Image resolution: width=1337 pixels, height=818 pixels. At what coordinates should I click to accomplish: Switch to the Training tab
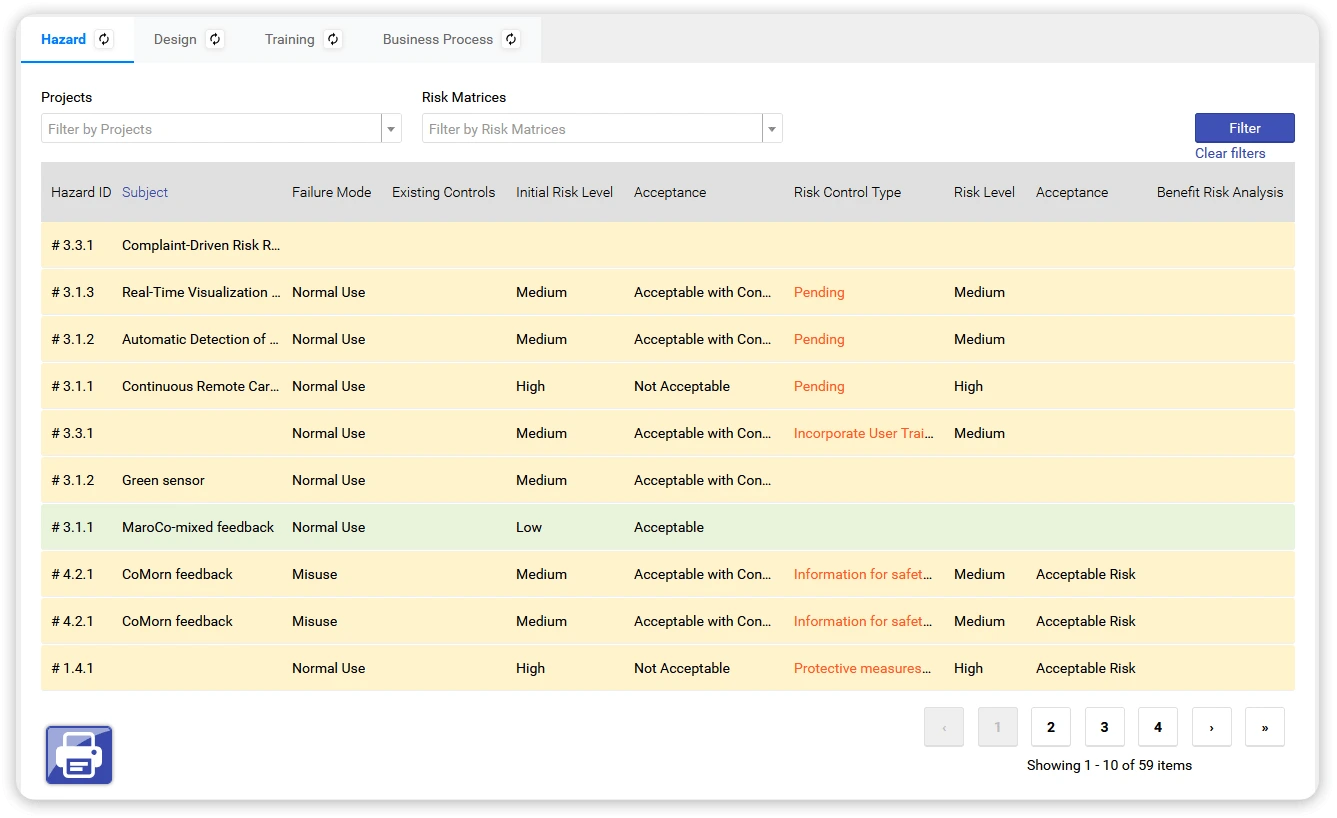(290, 39)
